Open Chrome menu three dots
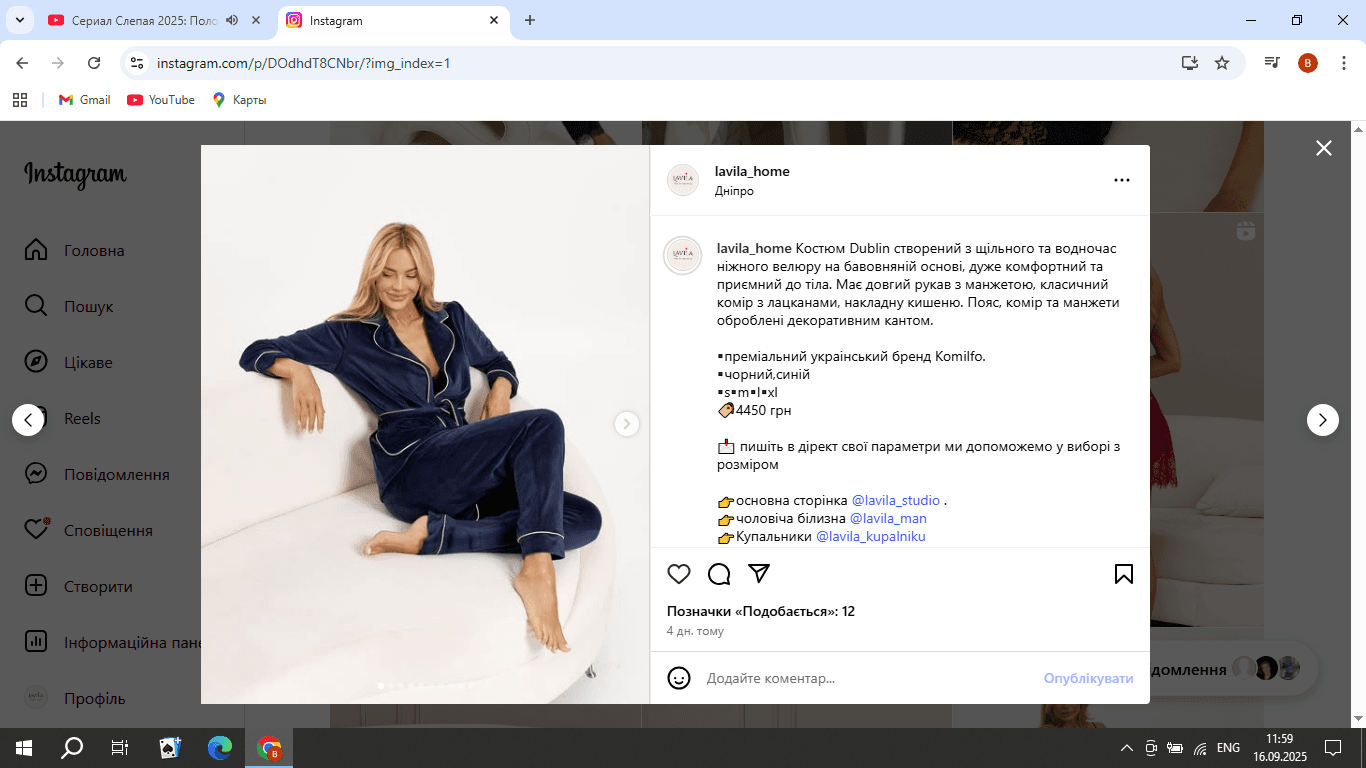 [x=1343, y=63]
